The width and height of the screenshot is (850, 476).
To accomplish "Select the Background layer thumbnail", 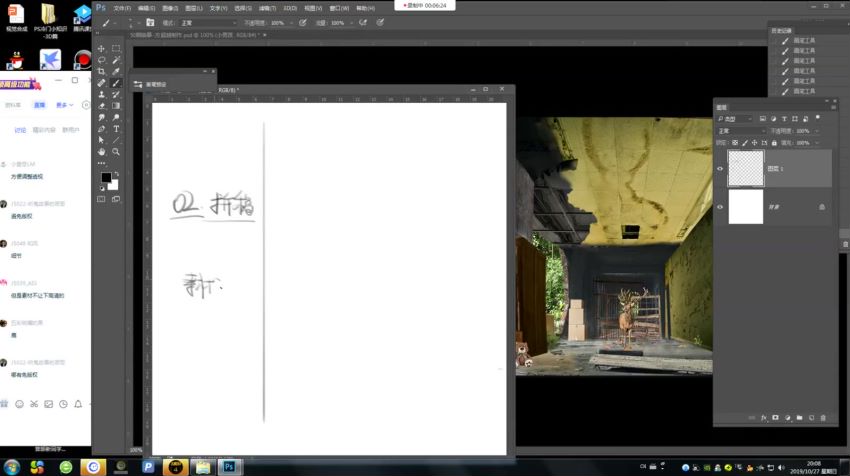I will pos(746,207).
